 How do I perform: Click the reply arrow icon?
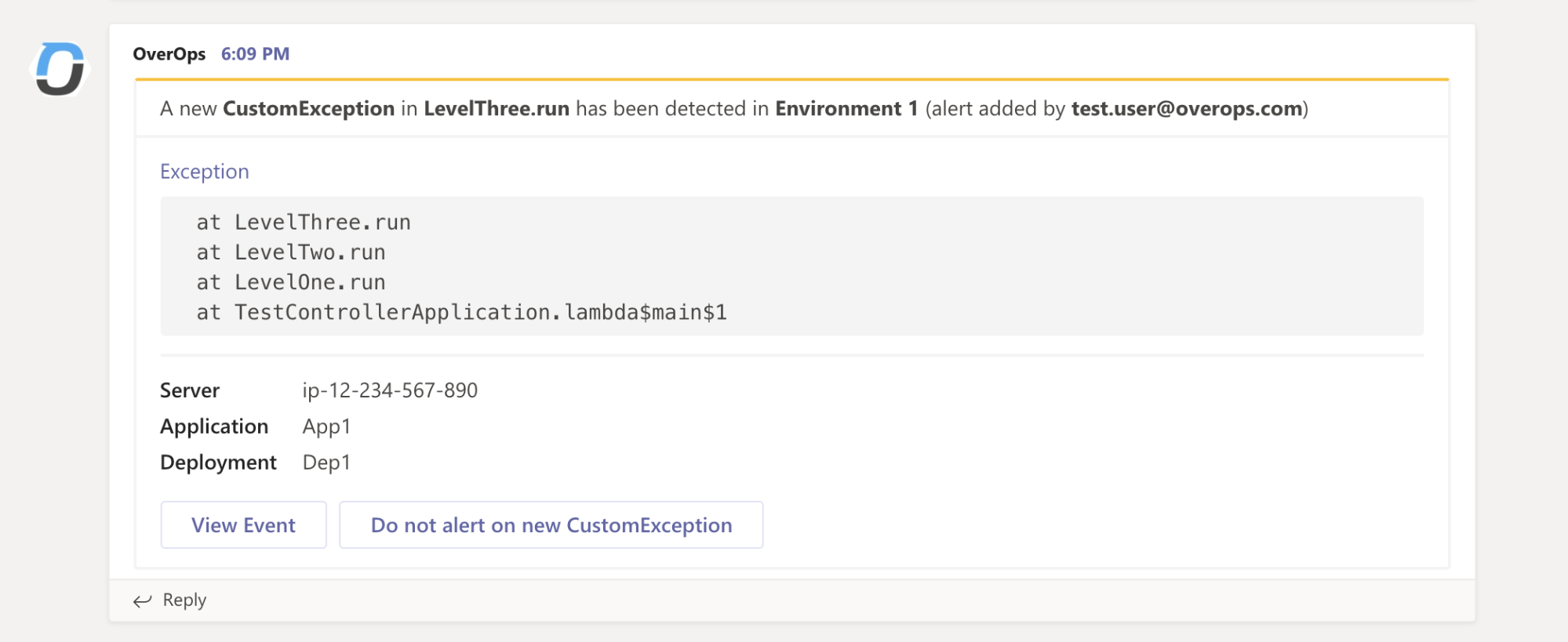tap(142, 601)
